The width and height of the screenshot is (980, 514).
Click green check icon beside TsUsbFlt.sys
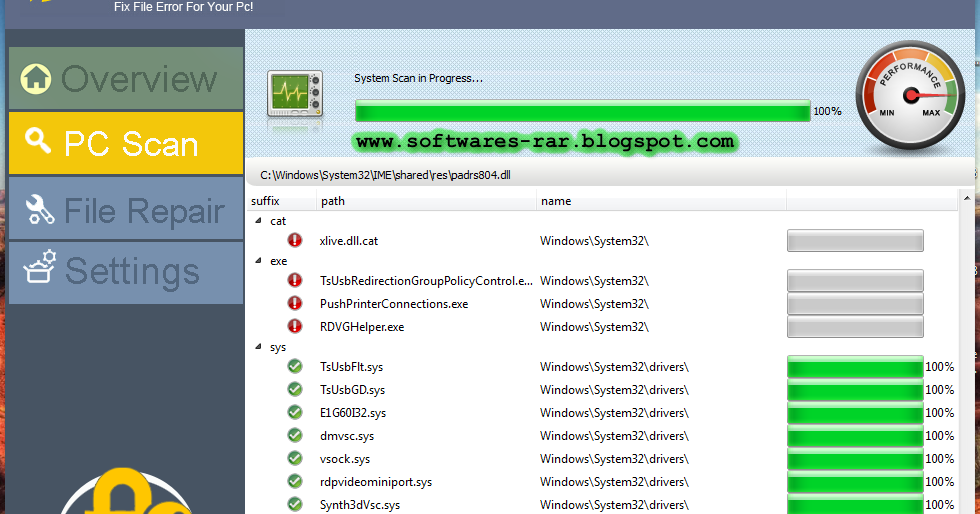tap(295, 366)
